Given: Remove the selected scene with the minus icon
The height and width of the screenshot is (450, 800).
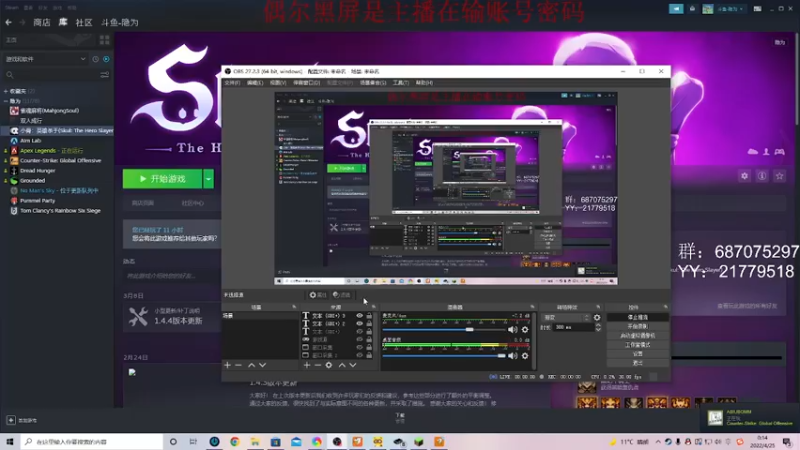Looking at the screenshot, I should 238,365.
